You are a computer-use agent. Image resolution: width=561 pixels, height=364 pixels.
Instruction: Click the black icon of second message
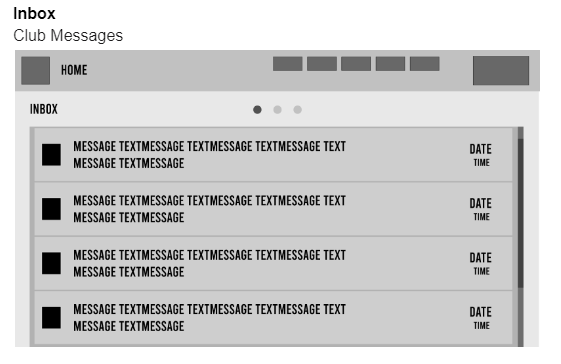[51, 209]
